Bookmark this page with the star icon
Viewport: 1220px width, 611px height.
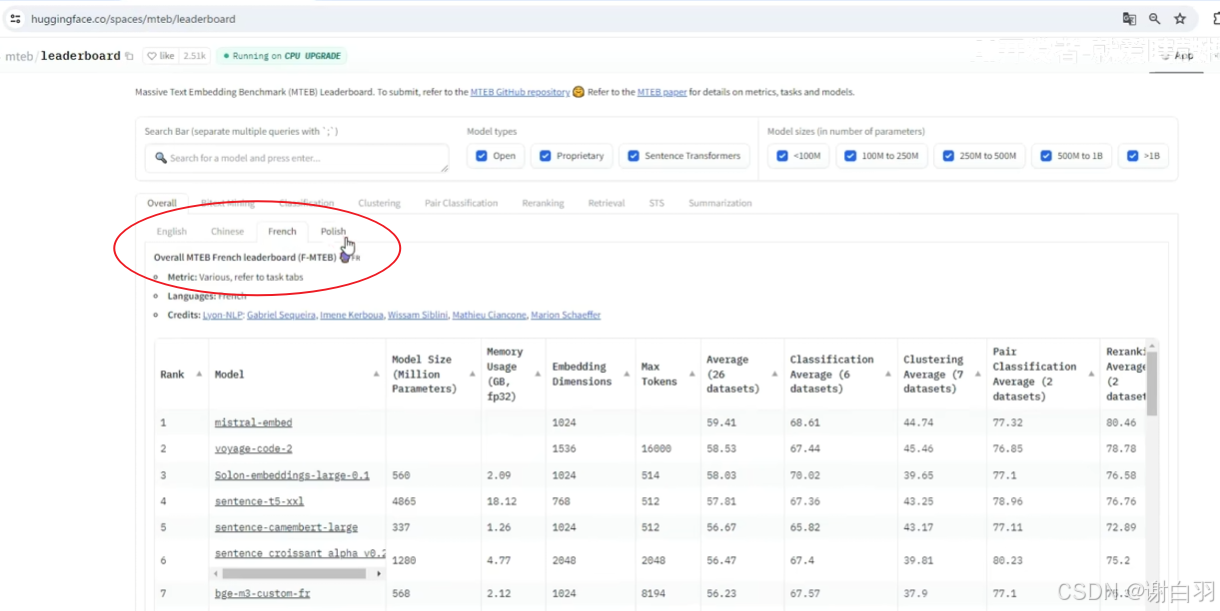coord(1180,19)
